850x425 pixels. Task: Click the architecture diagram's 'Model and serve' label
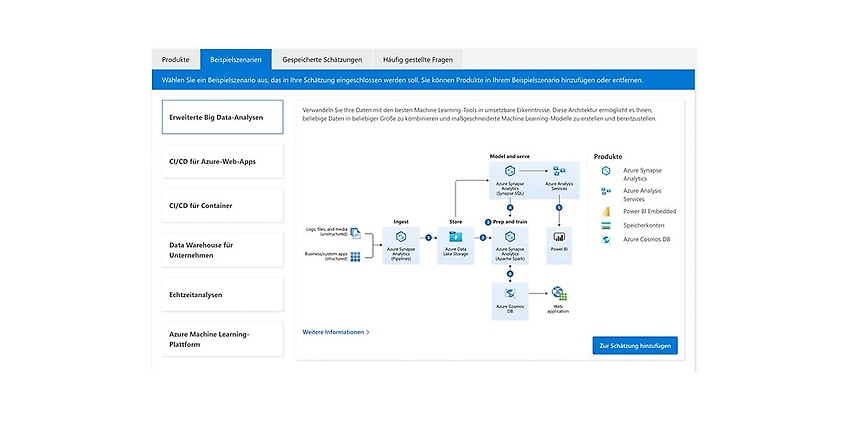(x=510, y=156)
